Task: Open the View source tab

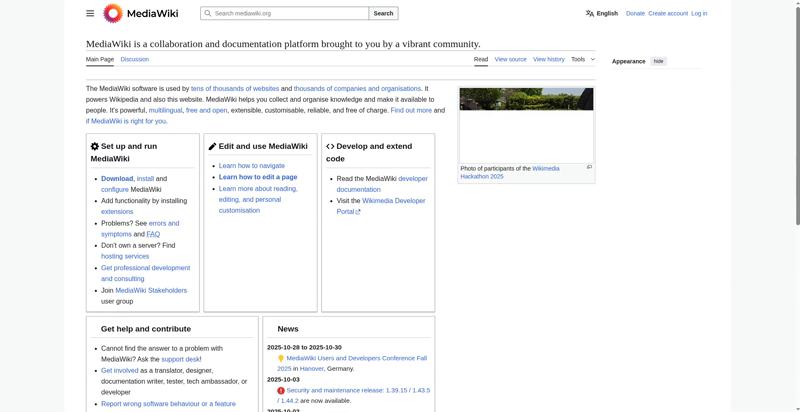Action: point(510,59)
